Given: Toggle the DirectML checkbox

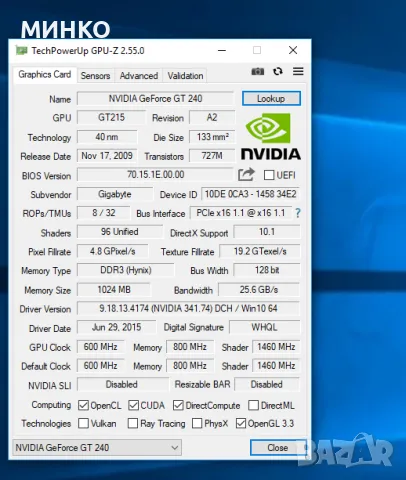Looking at the screenshot, I should click(x=253, y=405).
